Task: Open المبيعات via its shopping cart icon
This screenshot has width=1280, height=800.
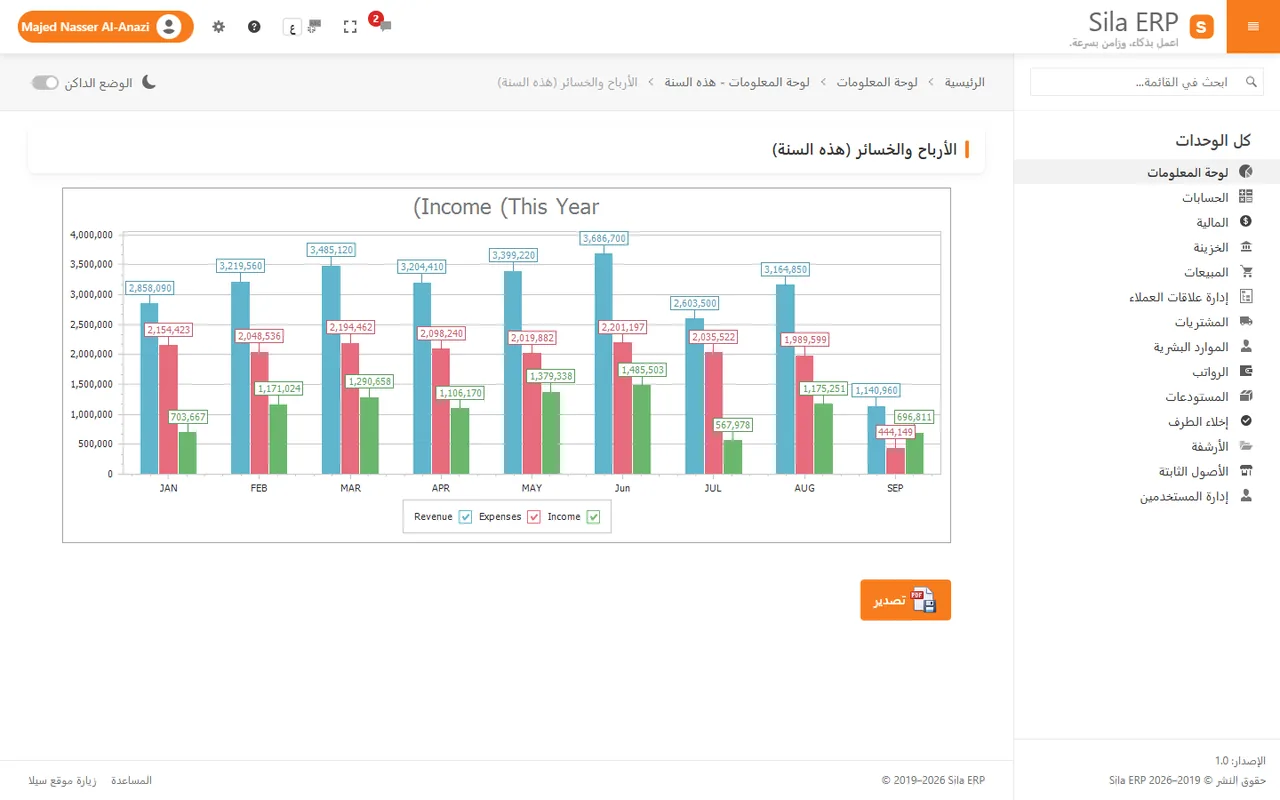Action: (1246, 272)
